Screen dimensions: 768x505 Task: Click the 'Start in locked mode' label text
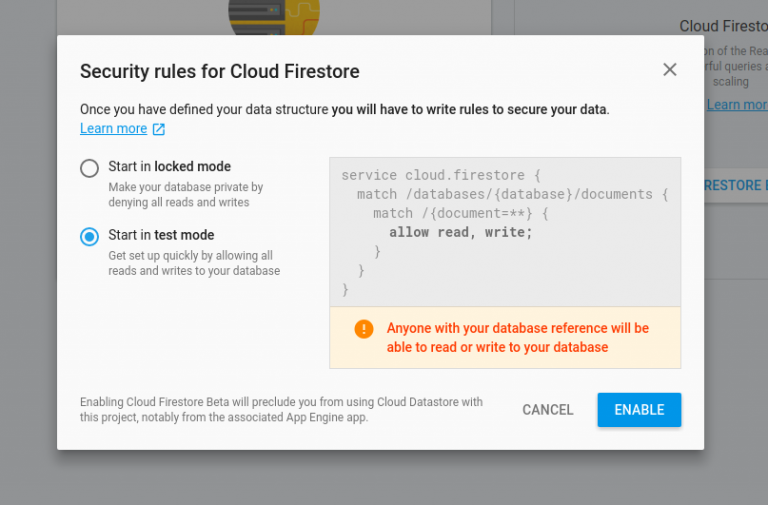(169, 167)
